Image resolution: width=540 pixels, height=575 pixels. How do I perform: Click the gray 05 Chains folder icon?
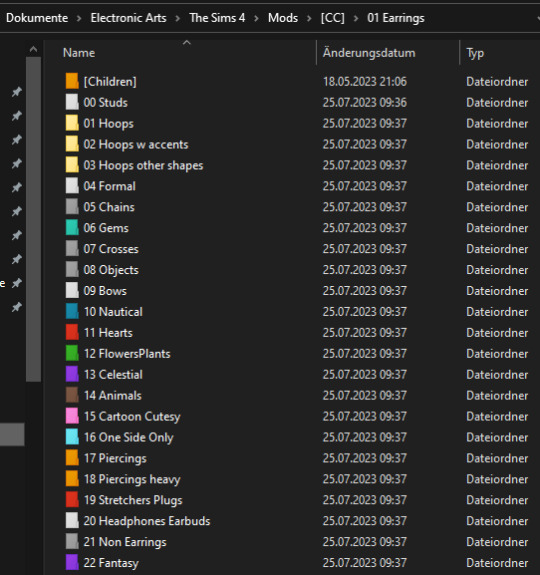tap(72, 206)
